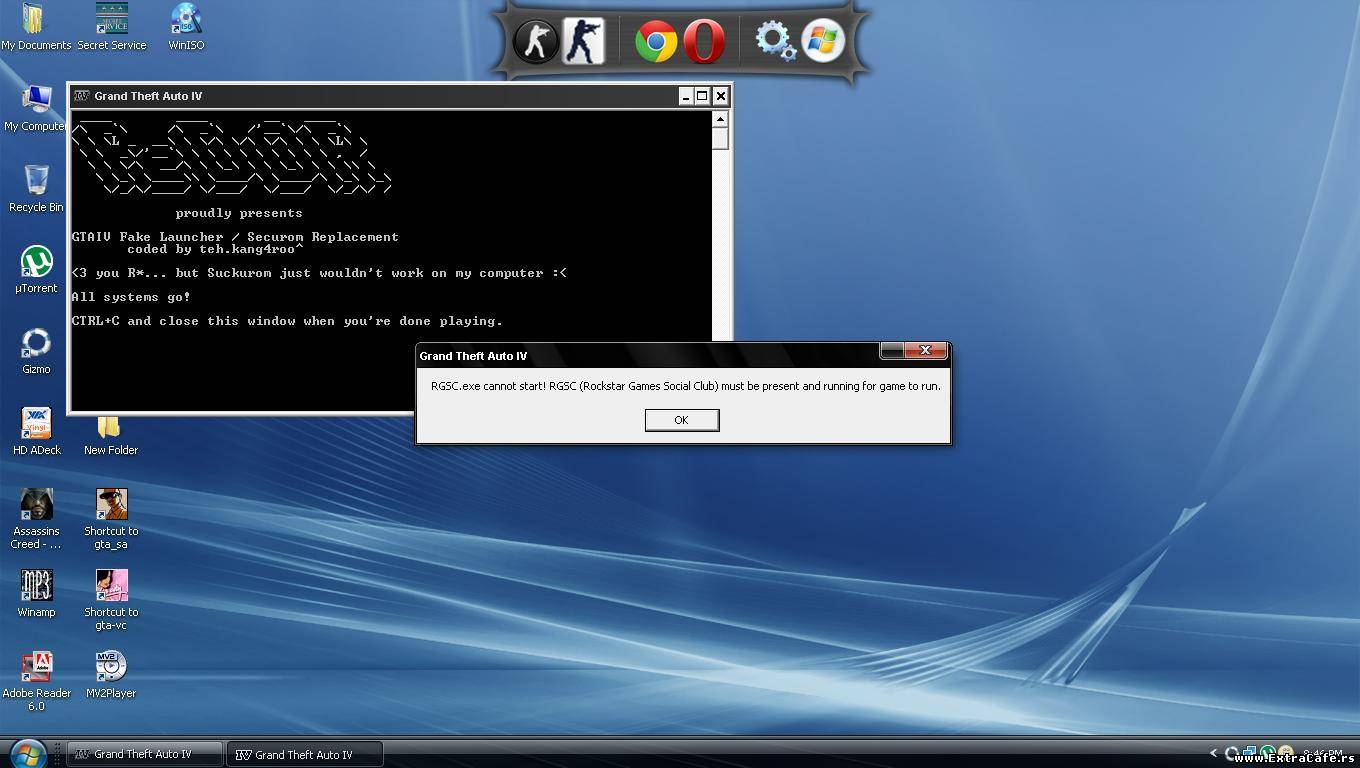
Task: Select the Recycle Bin icon
Action: coord(36,189)
